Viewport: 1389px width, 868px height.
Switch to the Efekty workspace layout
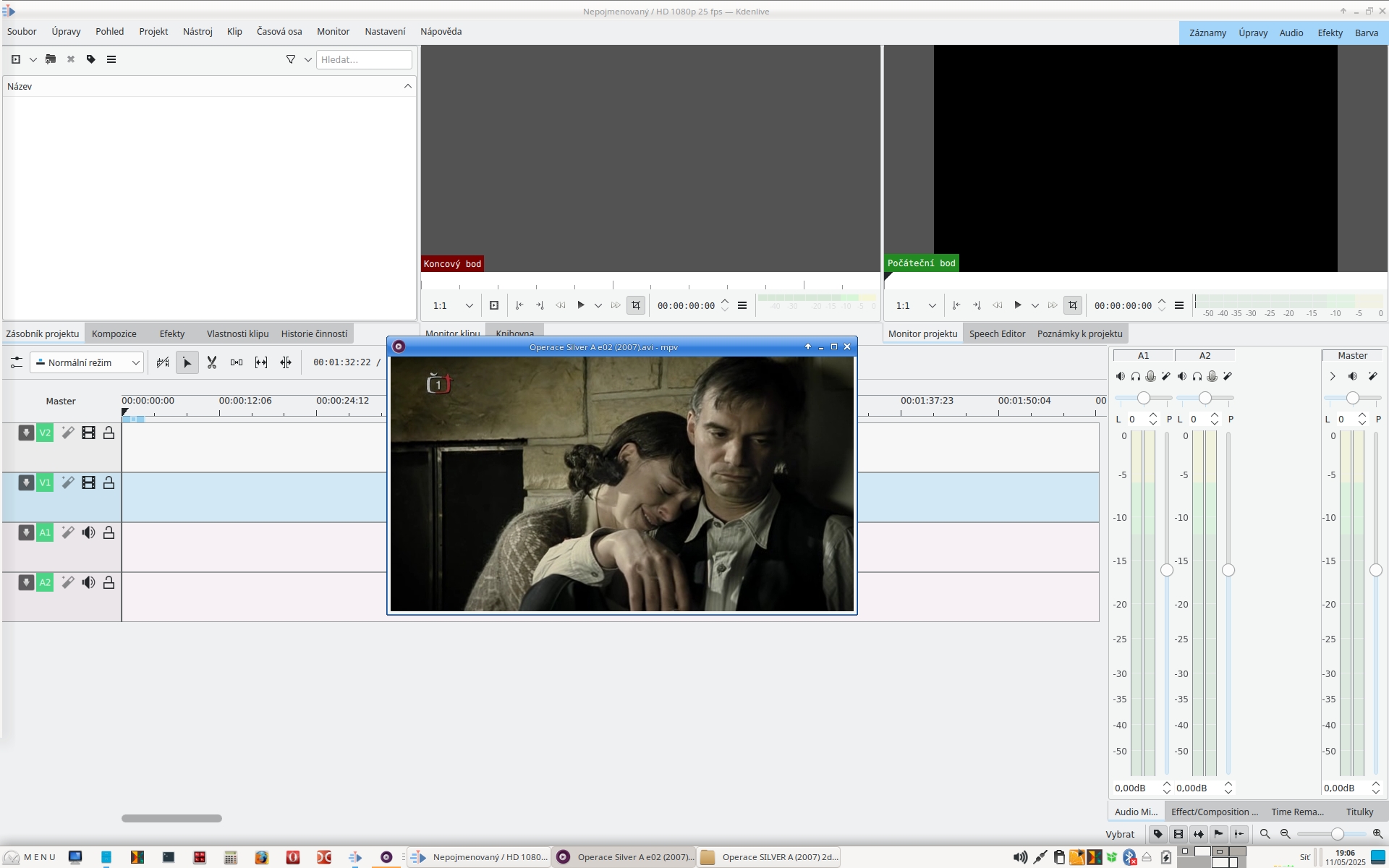point(1330,33)
